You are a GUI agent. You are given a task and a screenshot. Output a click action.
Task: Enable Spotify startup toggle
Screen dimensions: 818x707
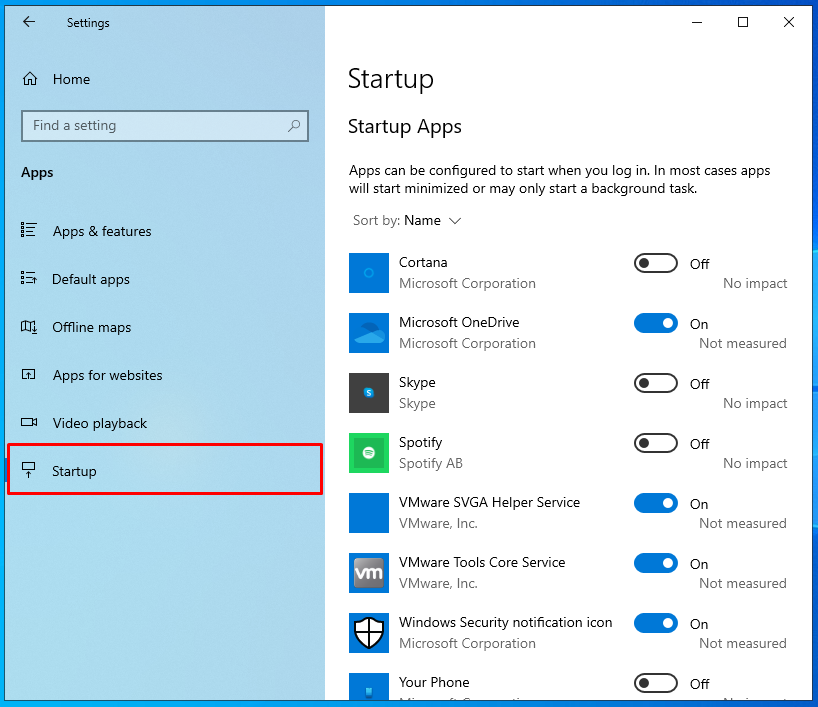click(x=656, y=444)
